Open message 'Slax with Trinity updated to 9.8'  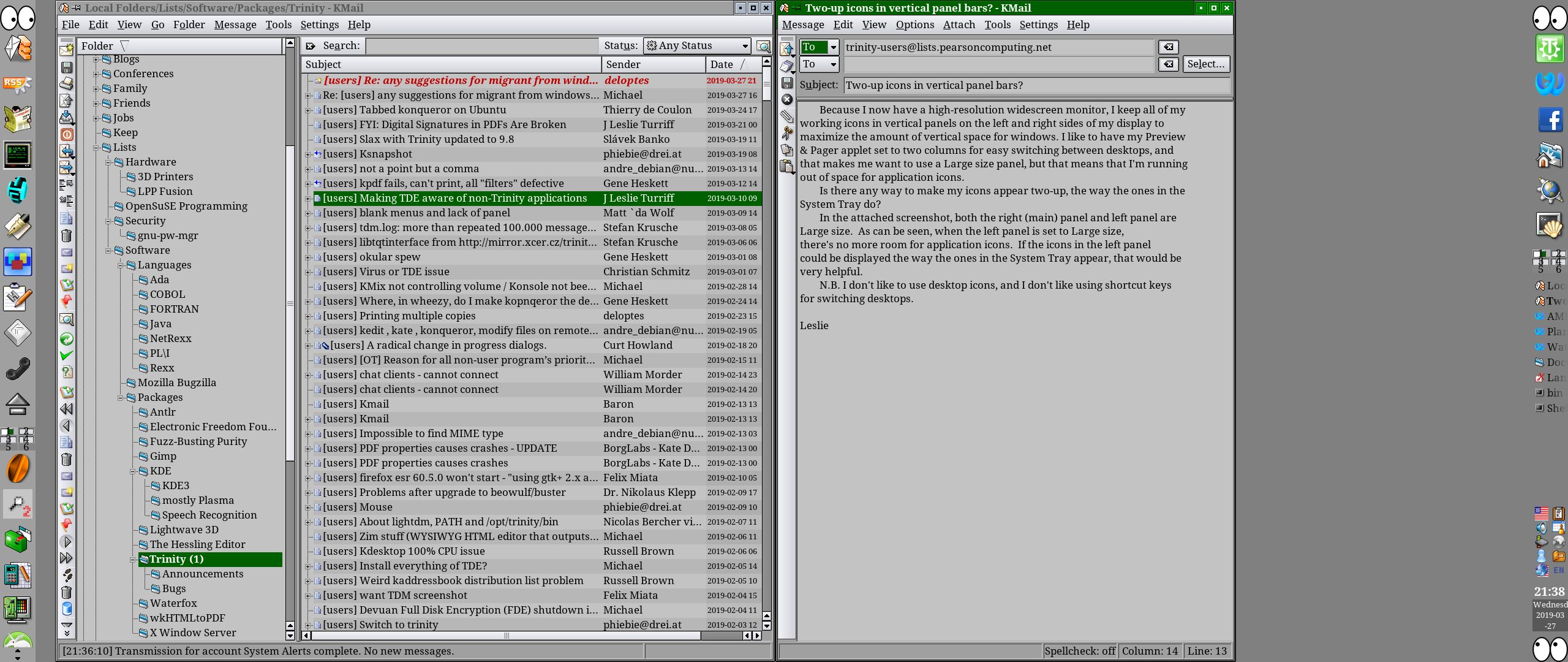[x=418, y=140]
